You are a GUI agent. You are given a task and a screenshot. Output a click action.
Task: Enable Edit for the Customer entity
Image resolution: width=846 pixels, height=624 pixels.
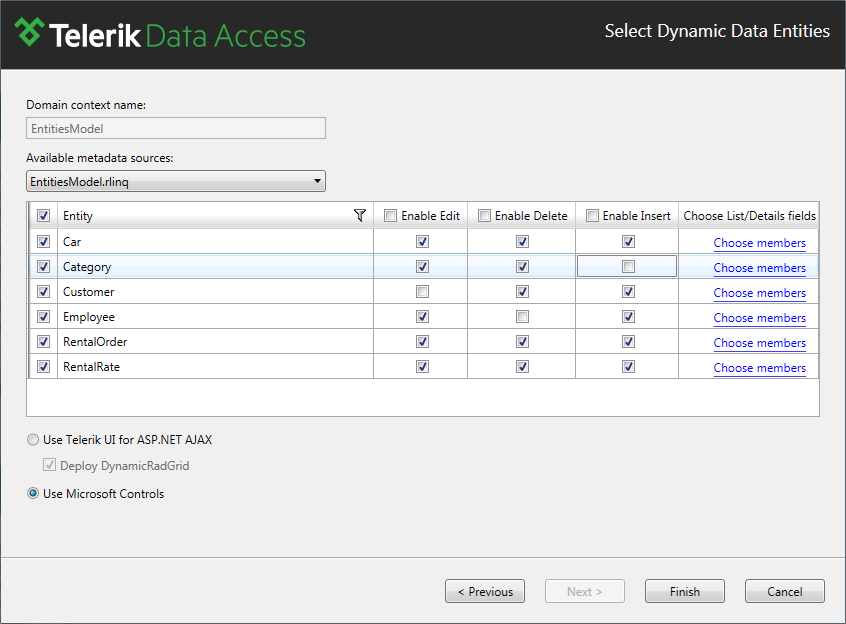pyautogui.click(x=422, y=292)
